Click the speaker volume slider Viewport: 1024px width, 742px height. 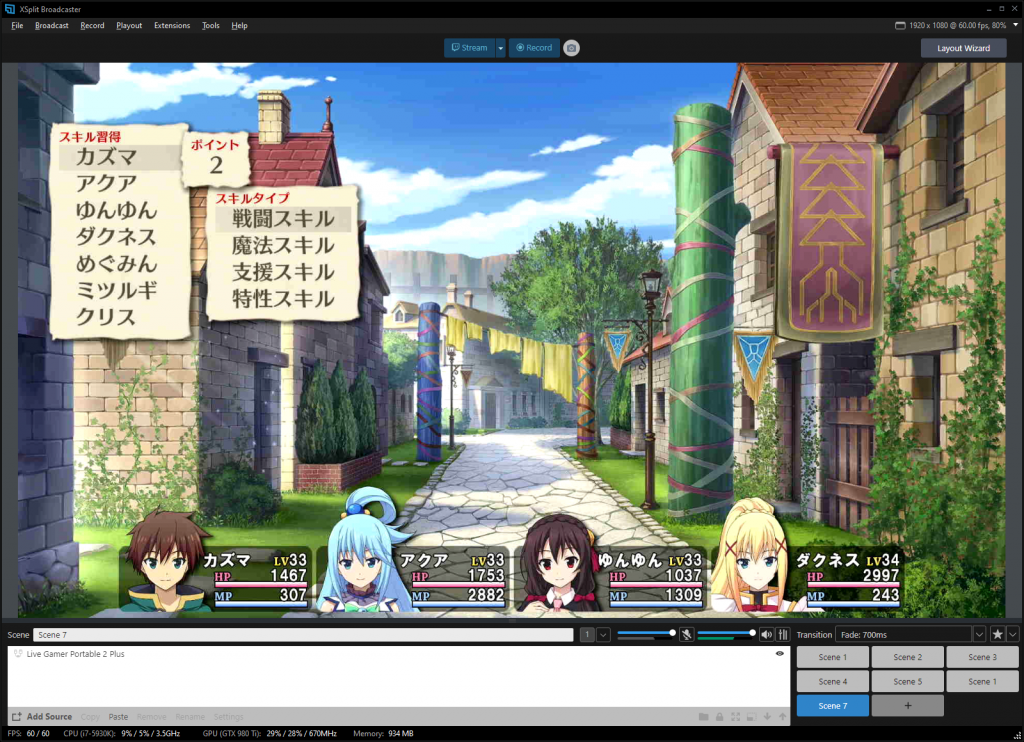(x=727, y=633)
